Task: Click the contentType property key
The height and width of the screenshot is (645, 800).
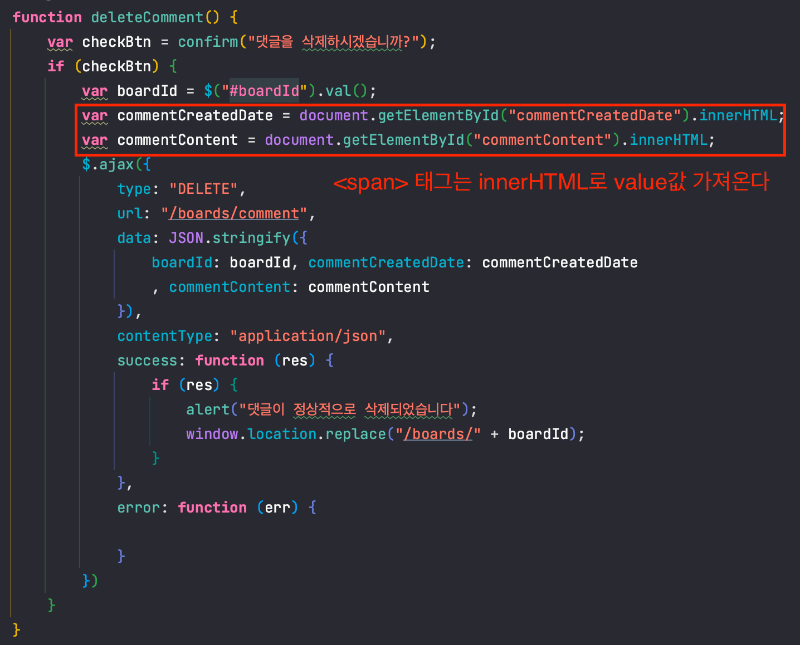Action: pyautogui.click(x=164, y=336)
